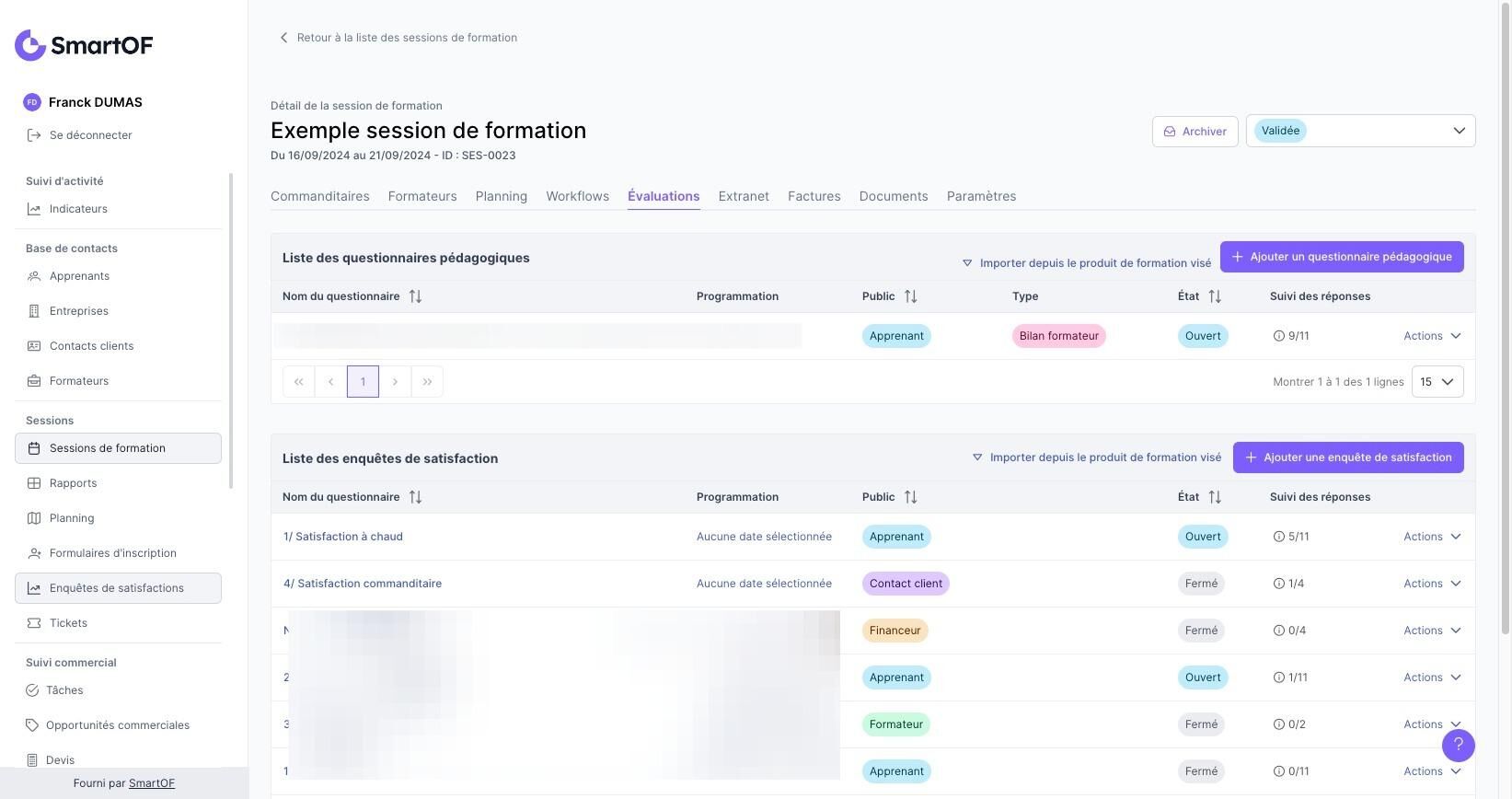Select page 1 in the pagination

coord(363,382)
